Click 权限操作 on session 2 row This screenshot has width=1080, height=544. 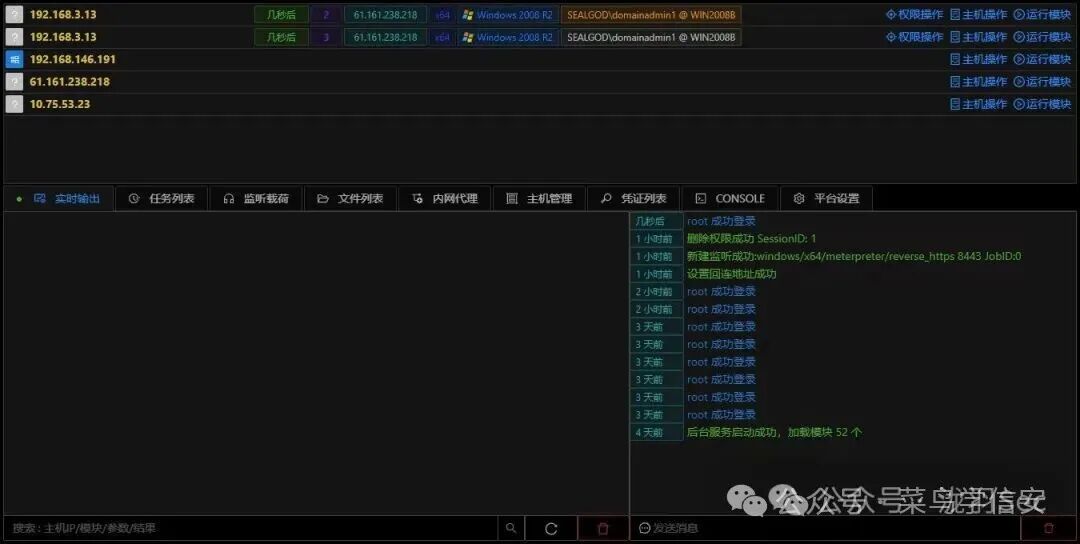pos(915,14)
